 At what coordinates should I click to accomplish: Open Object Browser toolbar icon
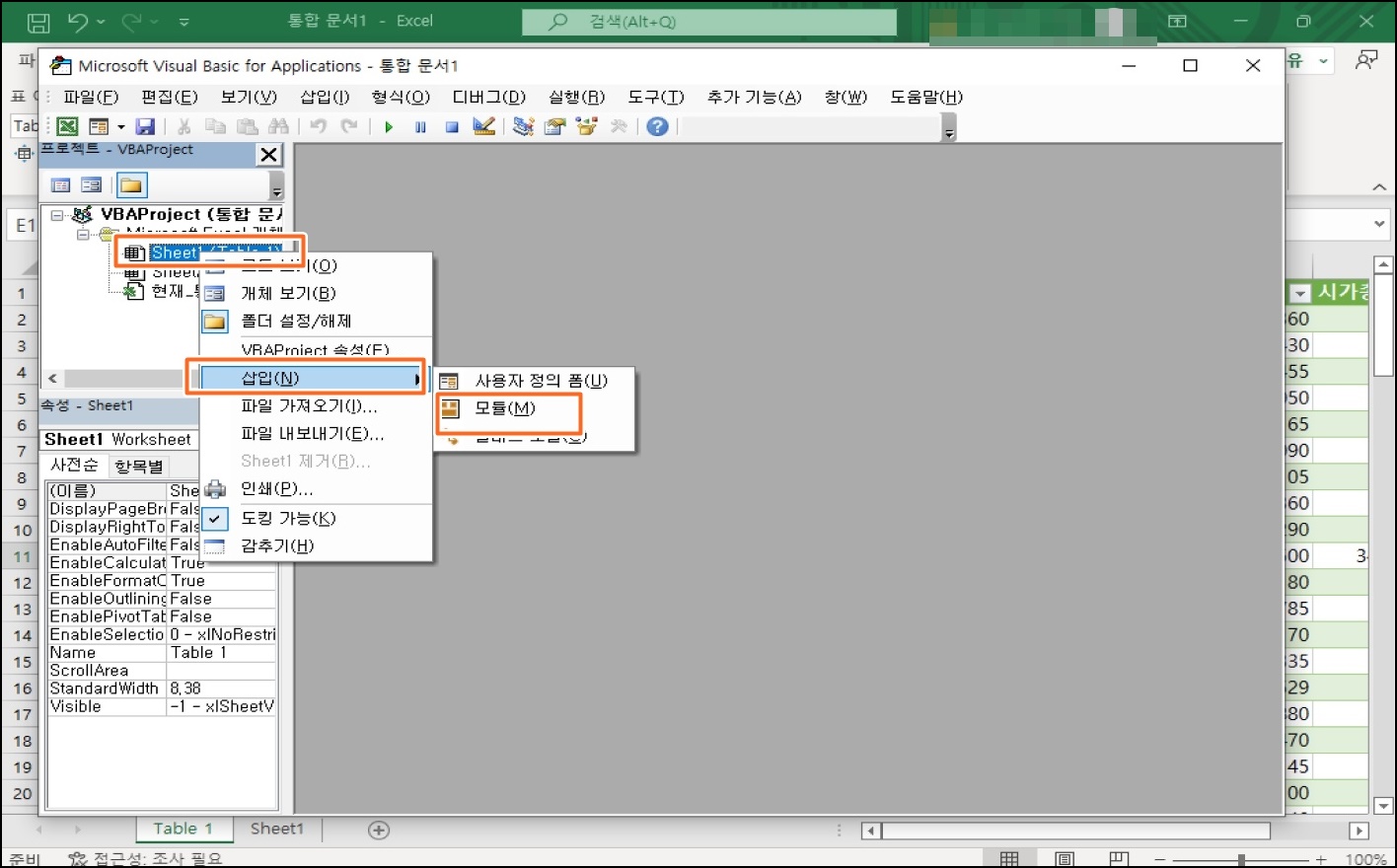[587, 126]
